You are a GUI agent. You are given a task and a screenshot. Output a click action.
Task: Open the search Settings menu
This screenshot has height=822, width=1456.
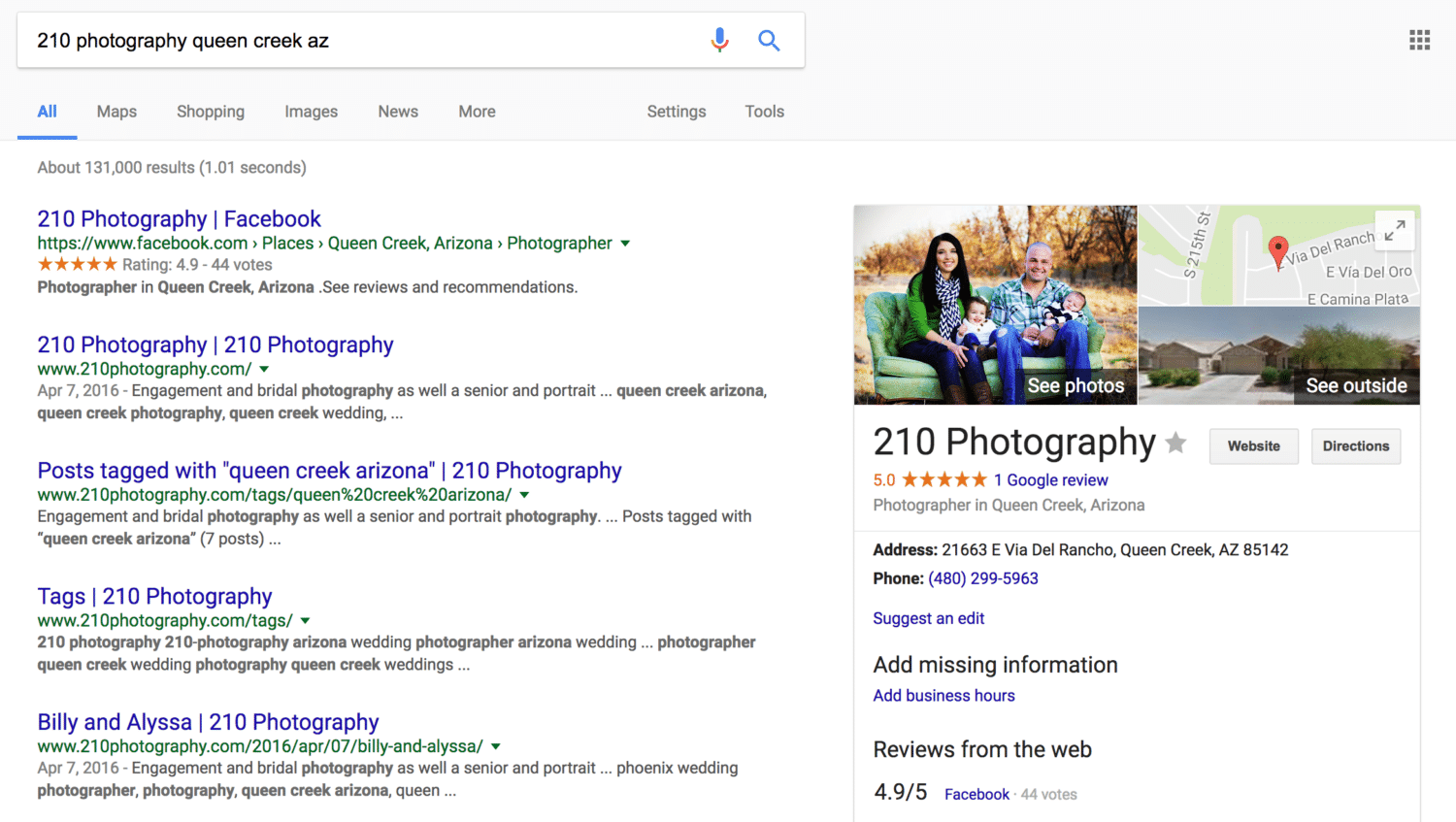click(677, 112)
